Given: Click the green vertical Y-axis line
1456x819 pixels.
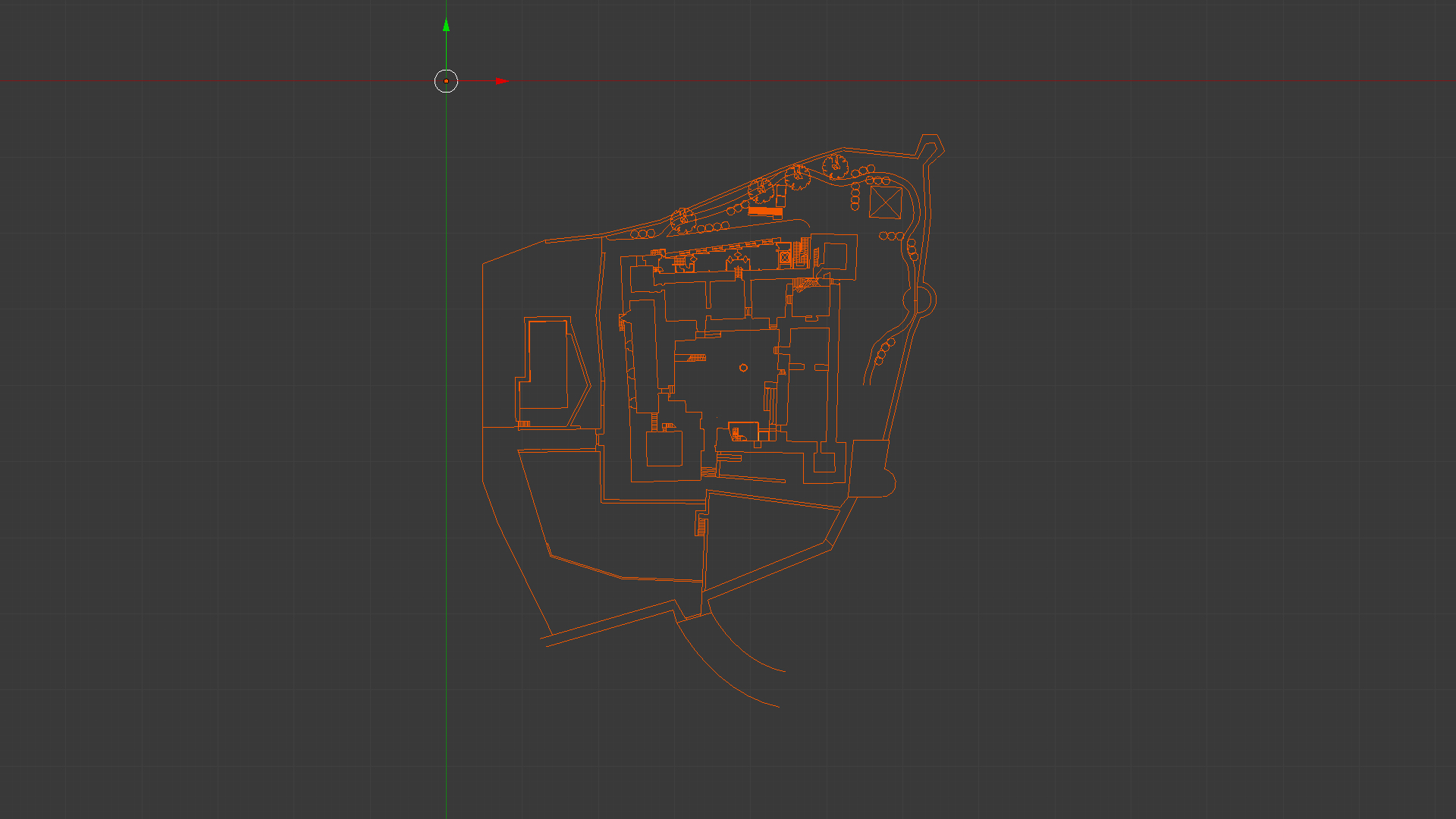Looking at the screenshot, I should point(446,455).
